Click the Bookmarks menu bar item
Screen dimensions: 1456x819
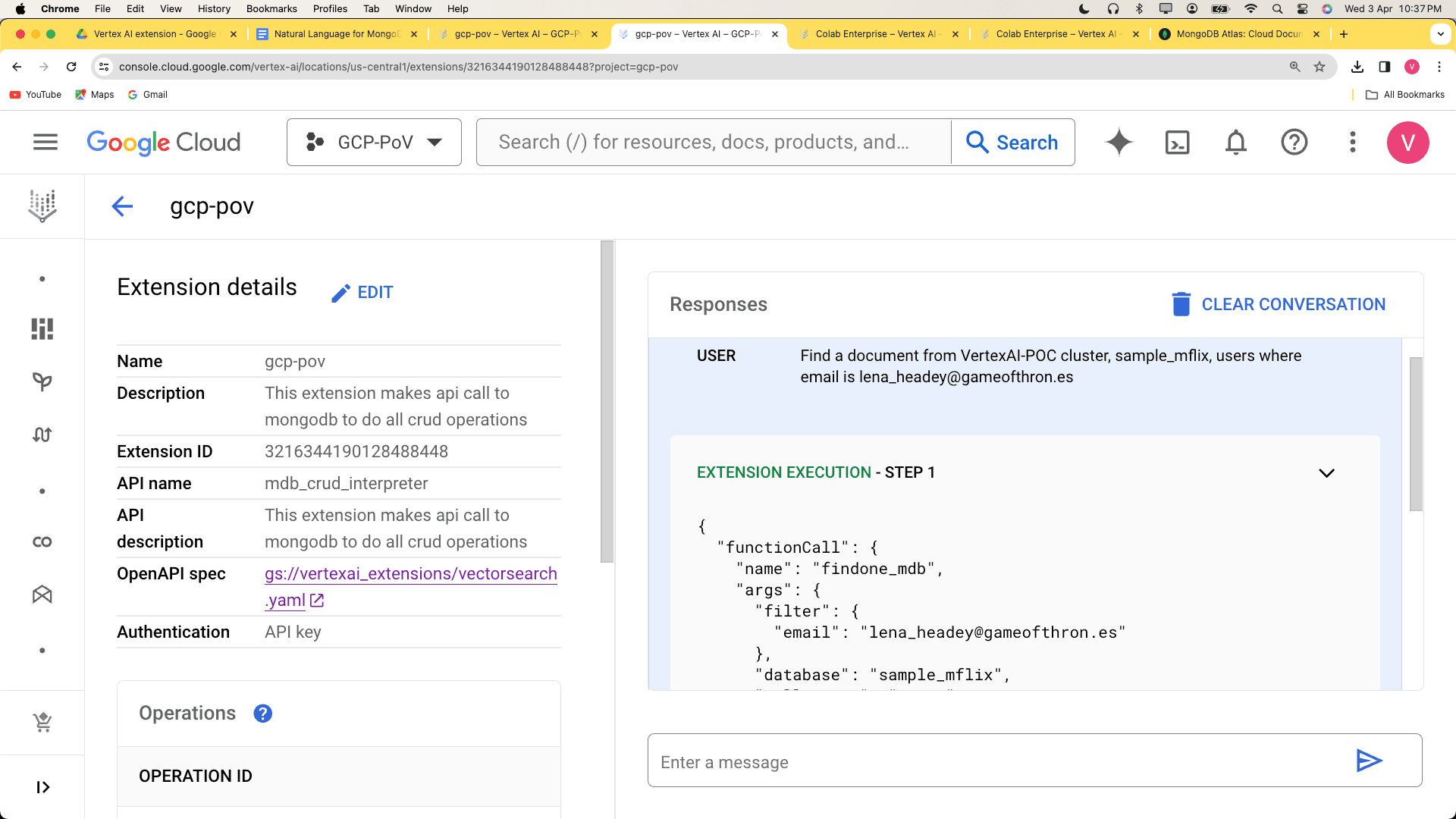pos(269,9)
